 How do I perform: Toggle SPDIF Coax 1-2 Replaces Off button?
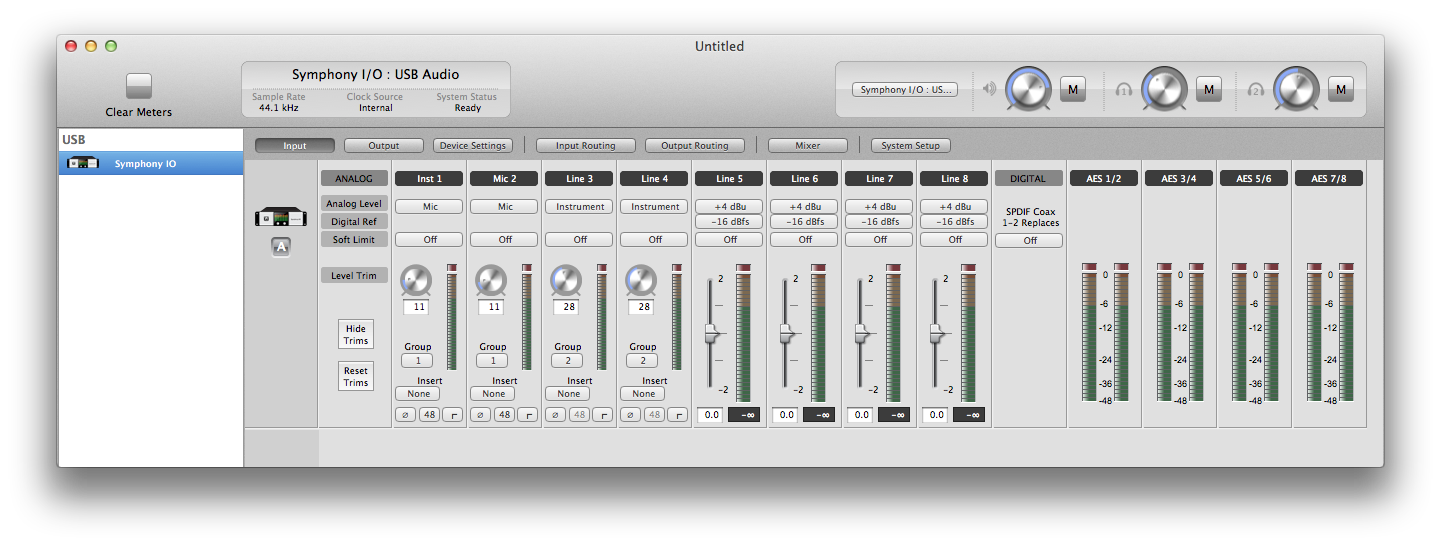(x=1029, y=241)
